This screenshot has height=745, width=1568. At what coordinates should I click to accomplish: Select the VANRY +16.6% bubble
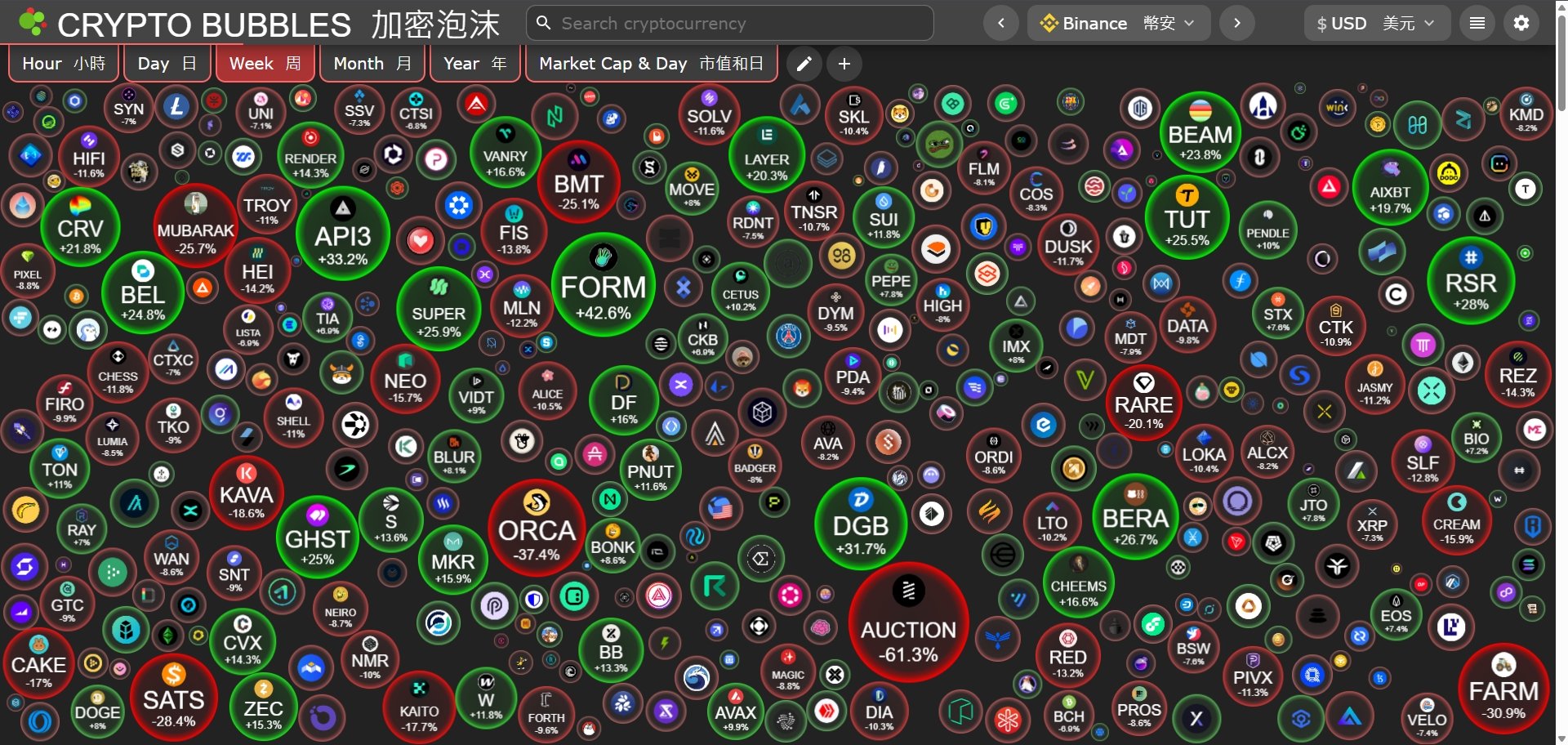coord(506,153)
